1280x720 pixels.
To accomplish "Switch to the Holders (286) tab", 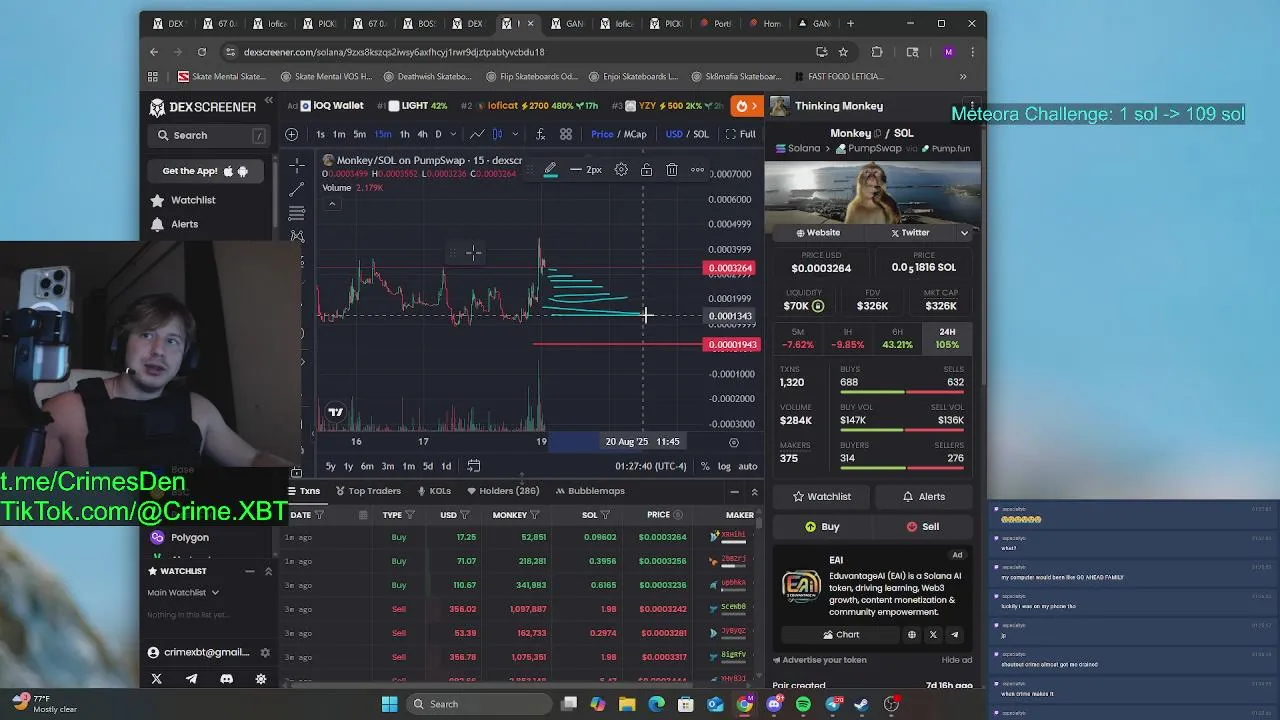I will click(x=503, y=491).
